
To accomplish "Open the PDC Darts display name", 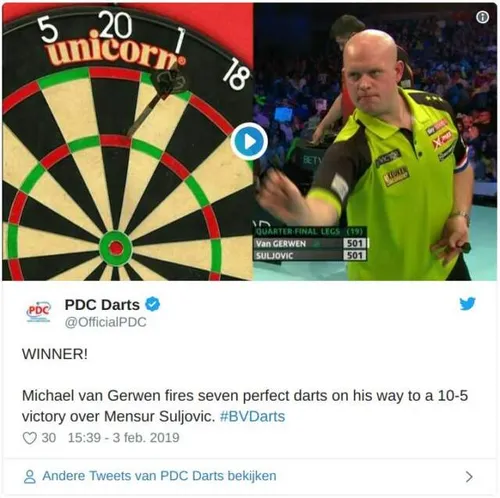I will pyautogui.click(x=102, y=304).
